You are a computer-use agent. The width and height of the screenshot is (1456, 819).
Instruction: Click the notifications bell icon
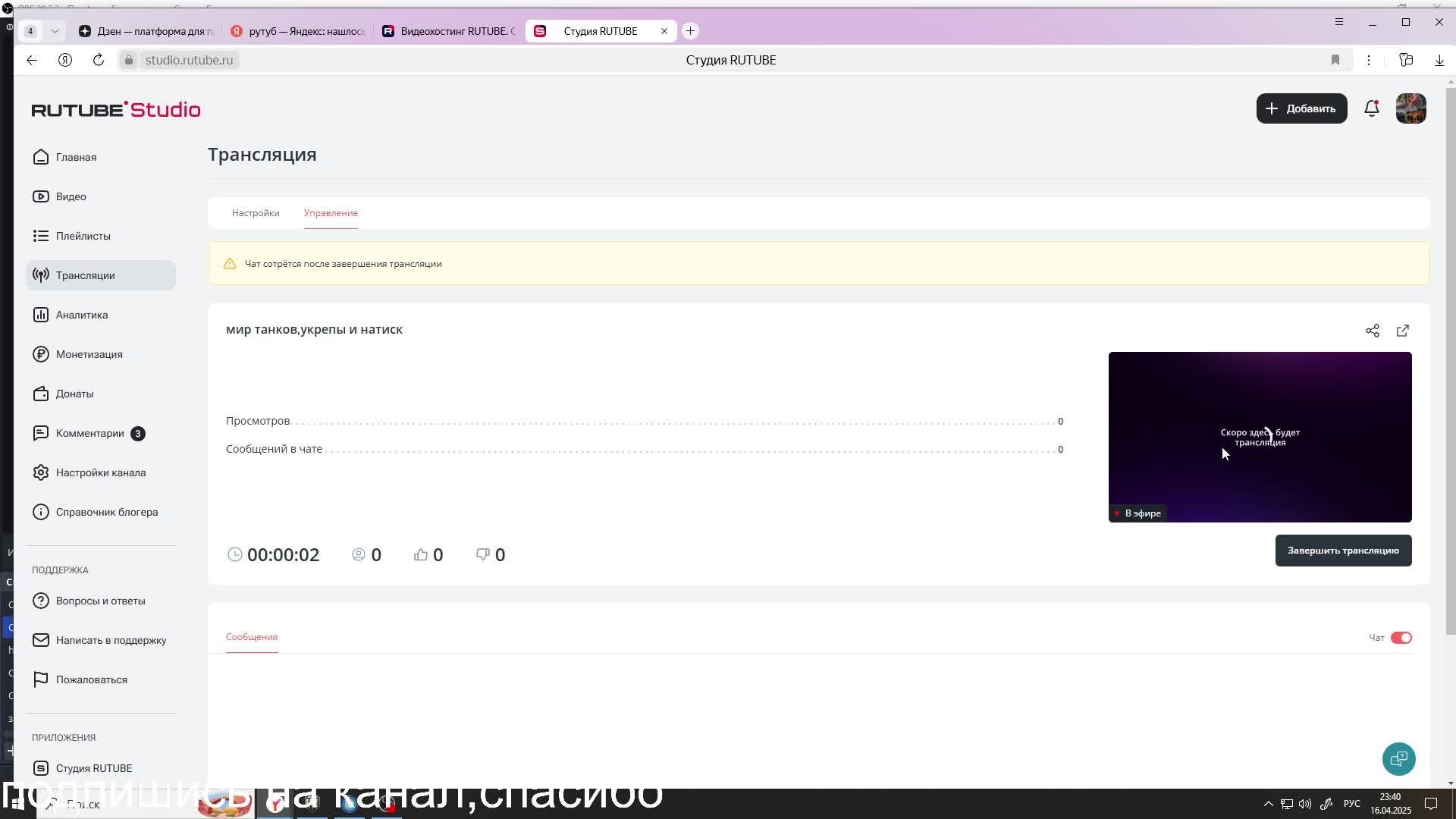tap(1371, 108)
